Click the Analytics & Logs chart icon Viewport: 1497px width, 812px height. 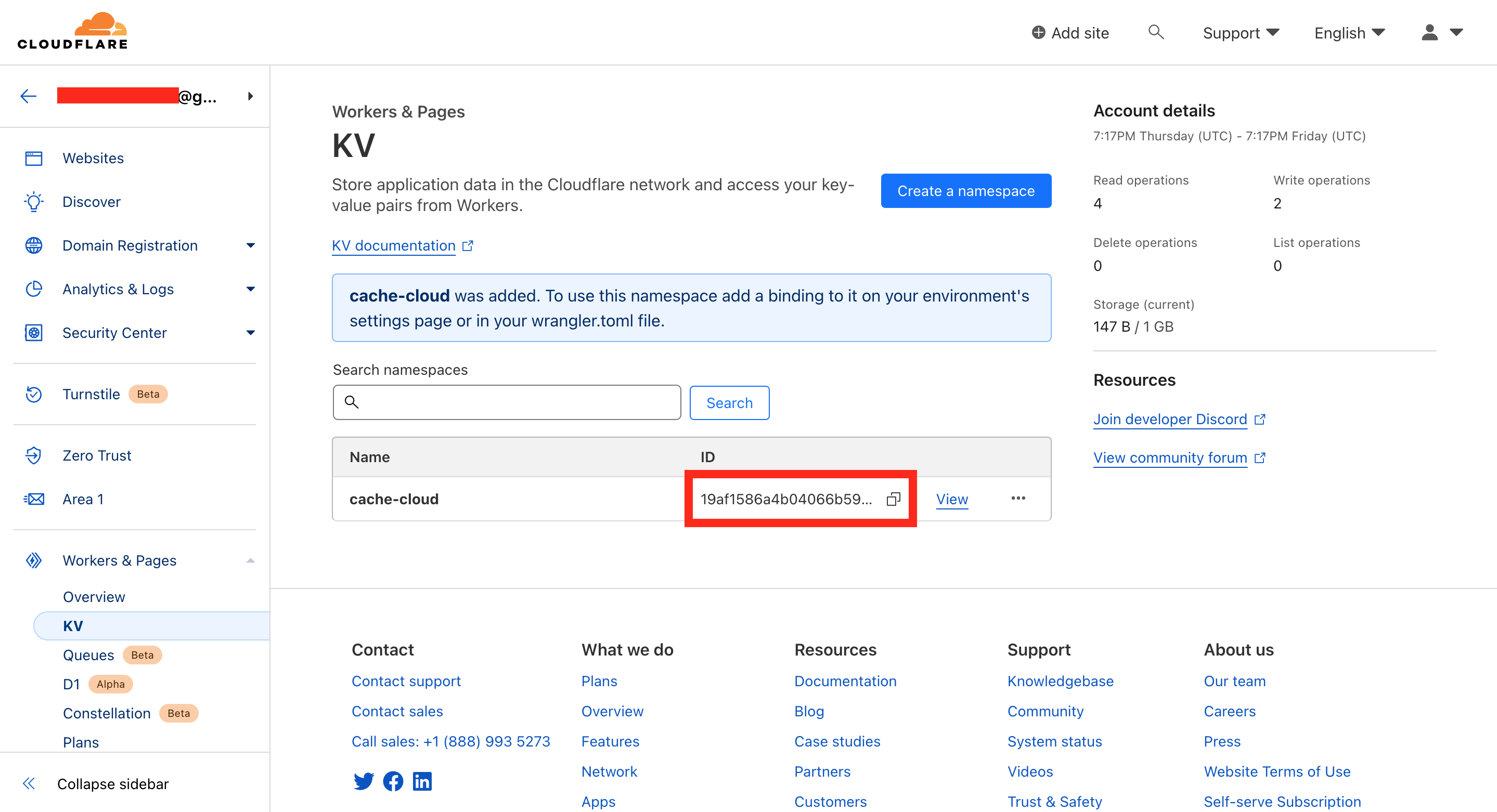34,289
